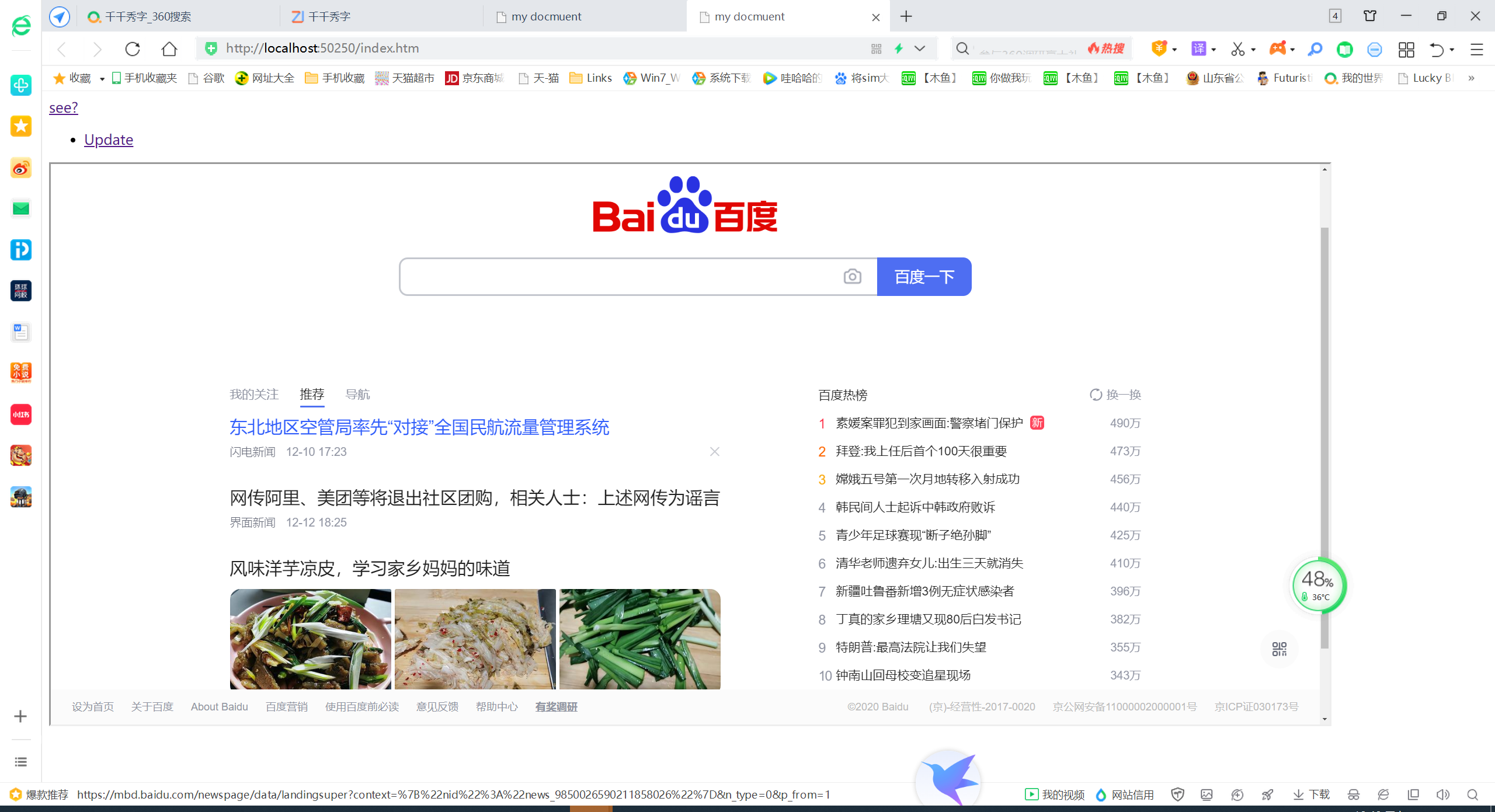Switch to the 千千秀字_360搜索 tab
This screenshot has width=1495, height=812.
point(178,16)
